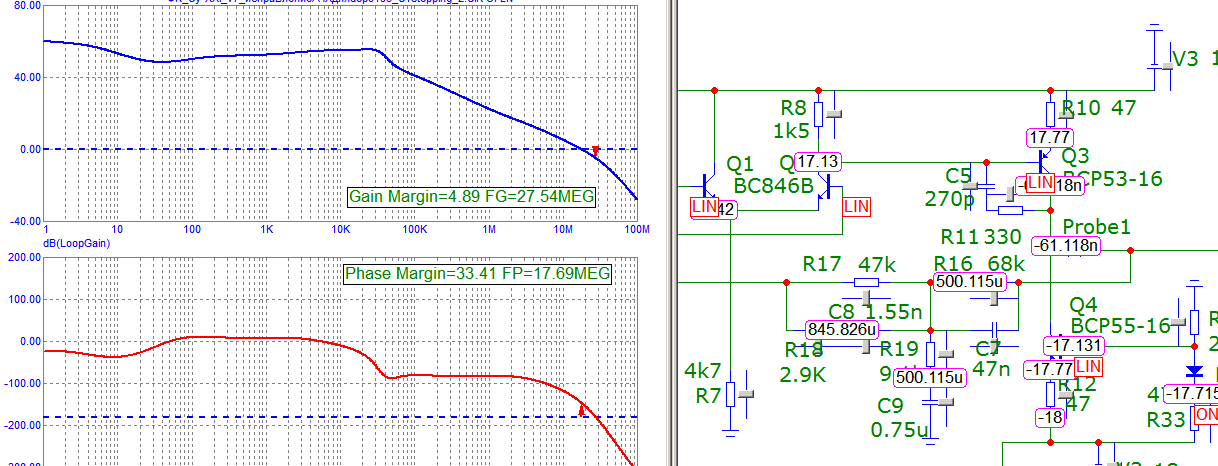Image resolution: width=1218 pixels, height=466 pixels.
Task: Click the LIN tag right of Q2 transistor
Action: [x=857, y=206]
